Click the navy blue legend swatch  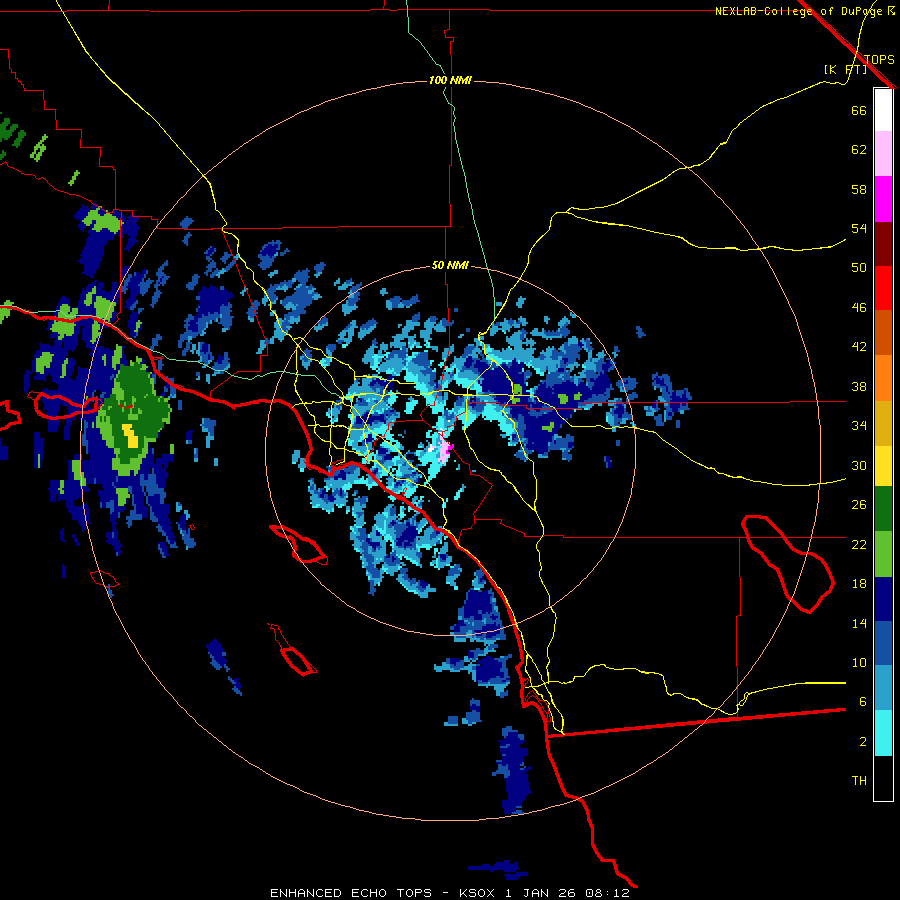(883, 599)
